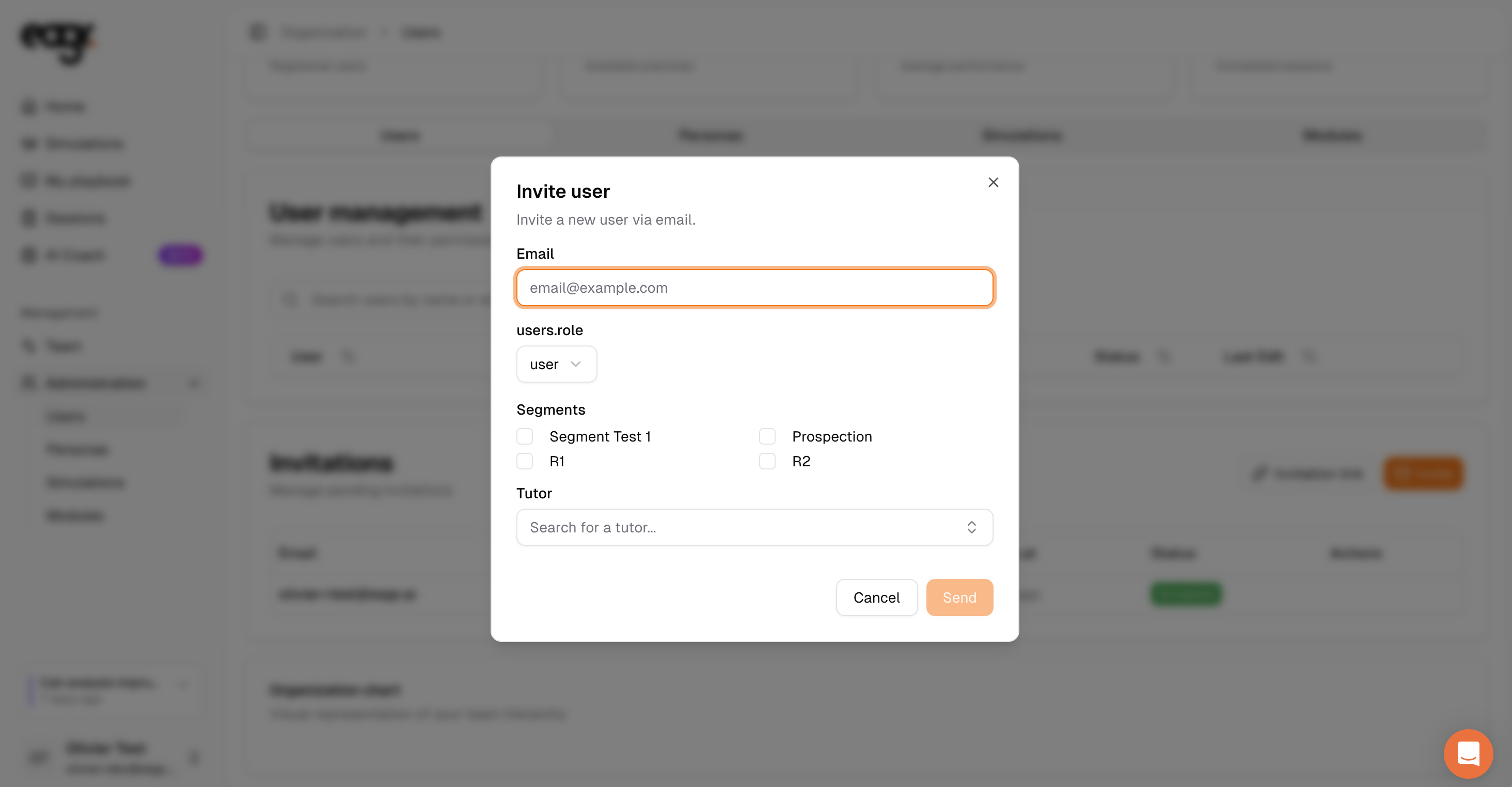Click the app logo in sidebar
The image size is (1512, 787).
point(57,42)
